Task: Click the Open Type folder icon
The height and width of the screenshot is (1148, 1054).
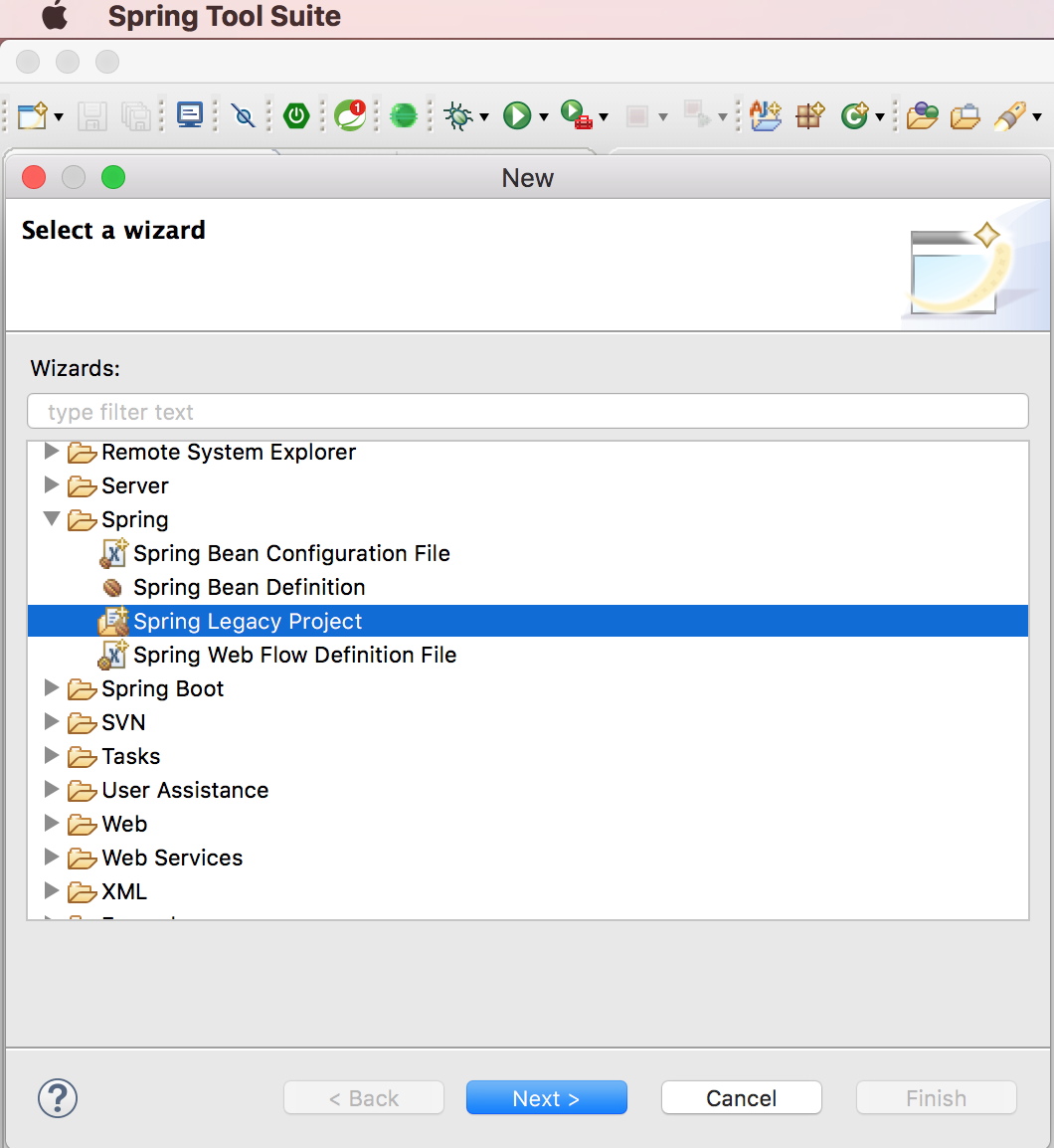Action: coord(923,115)
